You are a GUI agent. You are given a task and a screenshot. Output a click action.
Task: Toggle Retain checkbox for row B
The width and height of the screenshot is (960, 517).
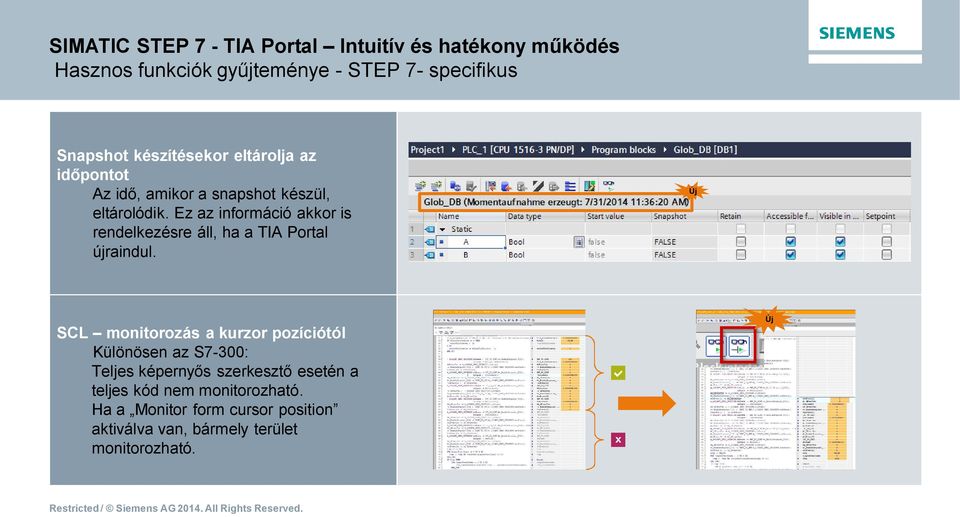(741, 255)
